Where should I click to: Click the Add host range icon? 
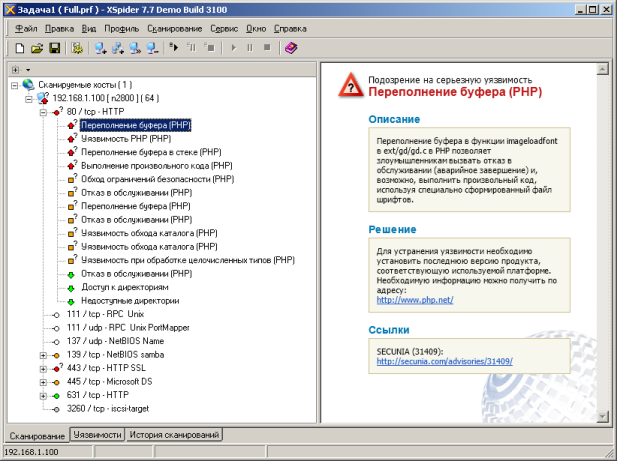(118, 48)
